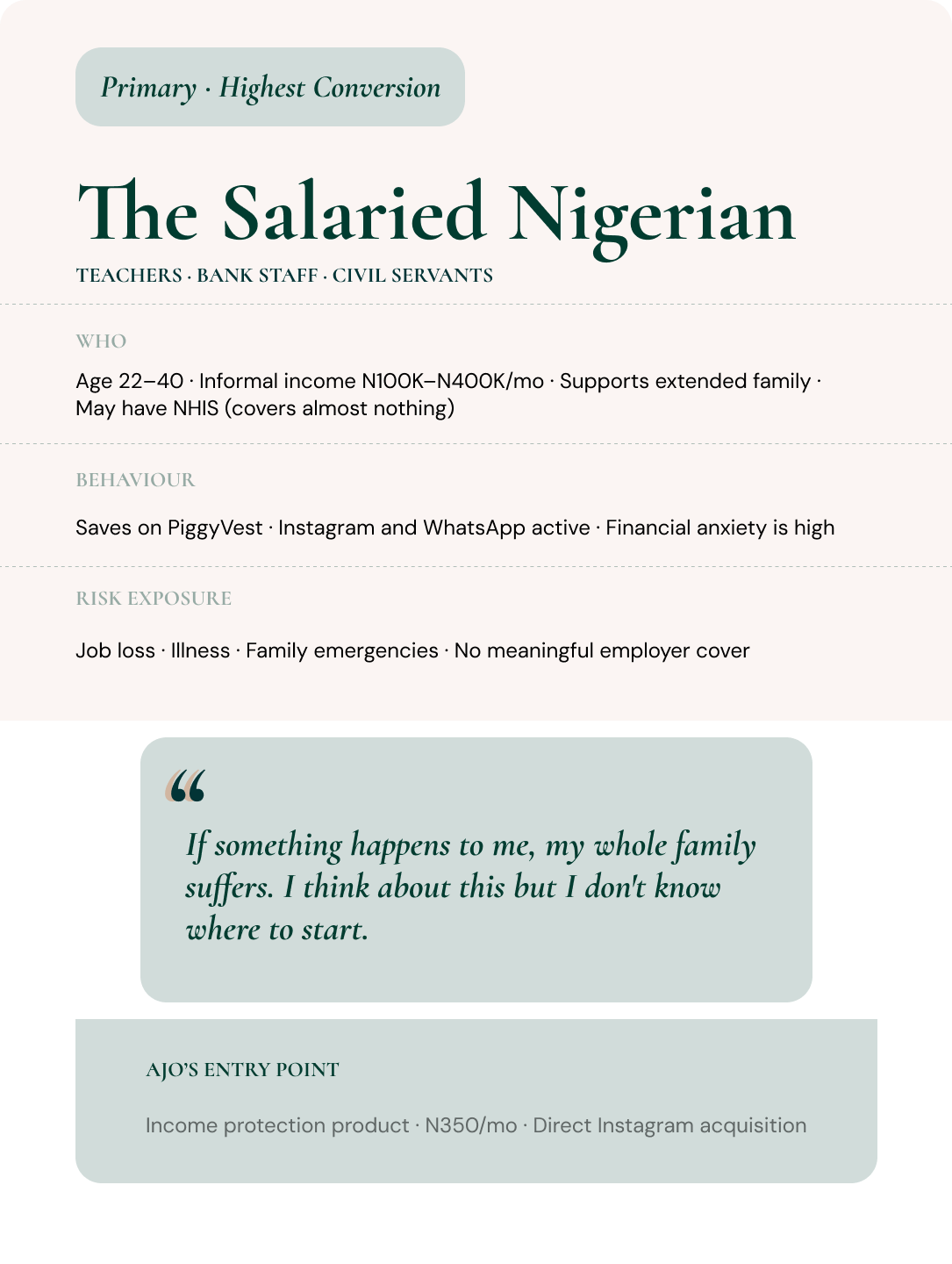Click The Salaried Nigerian heading
The image size is (952, 1264).
pyautogui.click(x=436, y=213)
